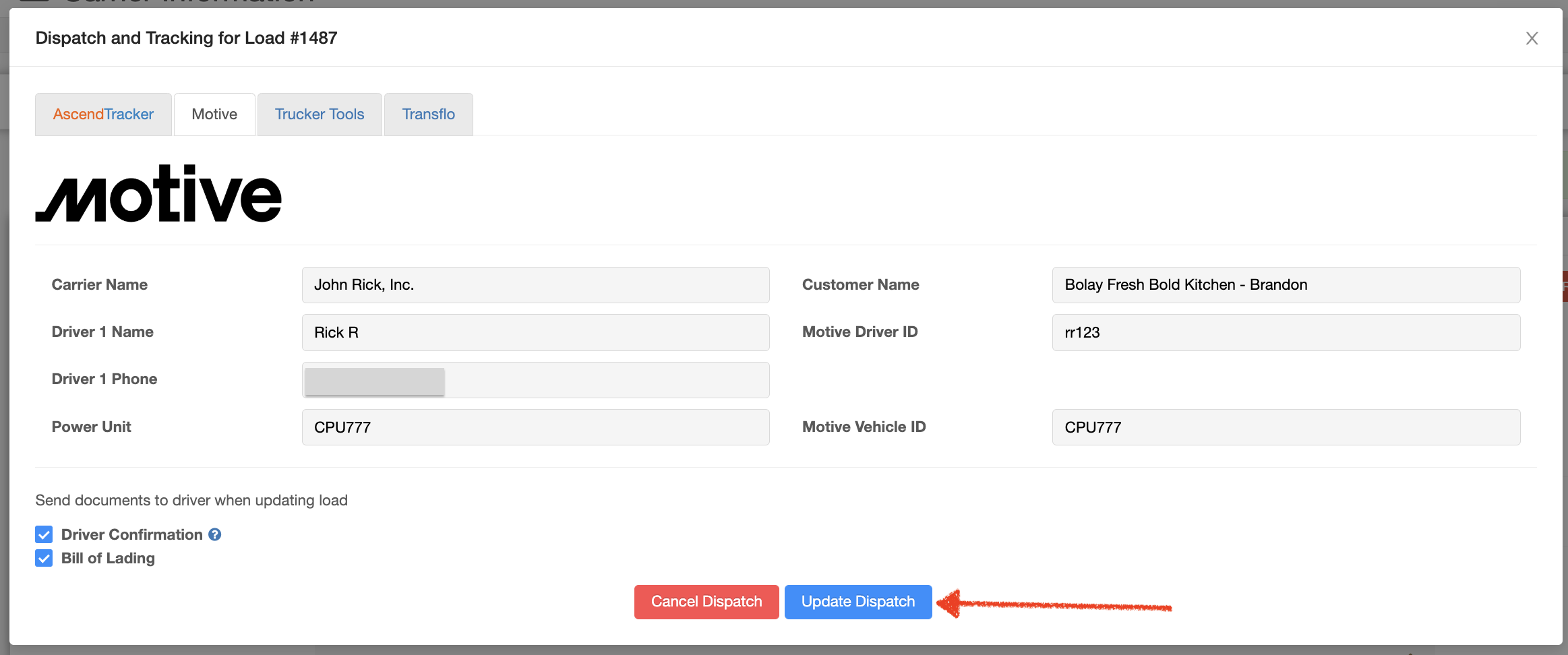This screenshot has height=655, width=1568.
Task: Click the 'Dispatch and Tracking for Load #1487' title
Action: (x=186, y=38)
